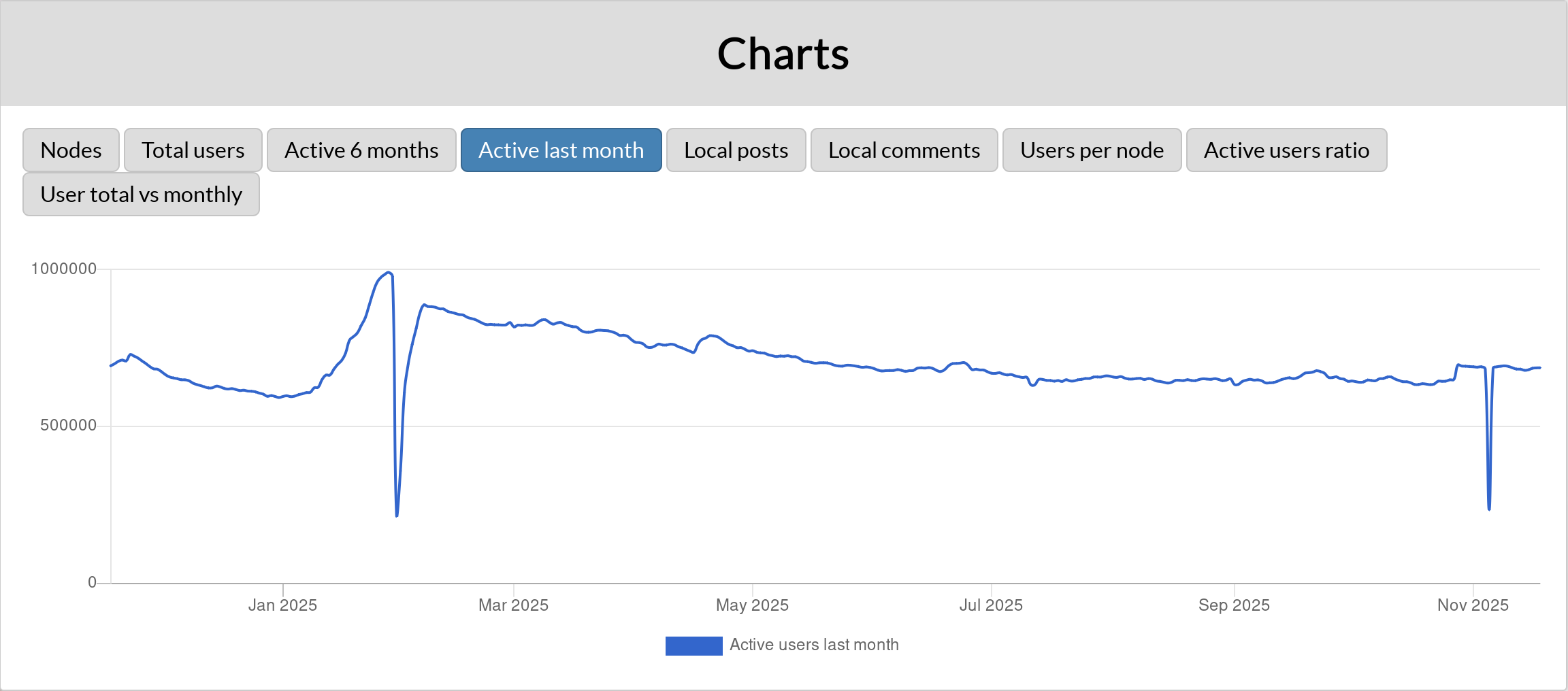1568x691 pixels.
Task: Click the 1000000 y-axis label
Action: point(64,269)
